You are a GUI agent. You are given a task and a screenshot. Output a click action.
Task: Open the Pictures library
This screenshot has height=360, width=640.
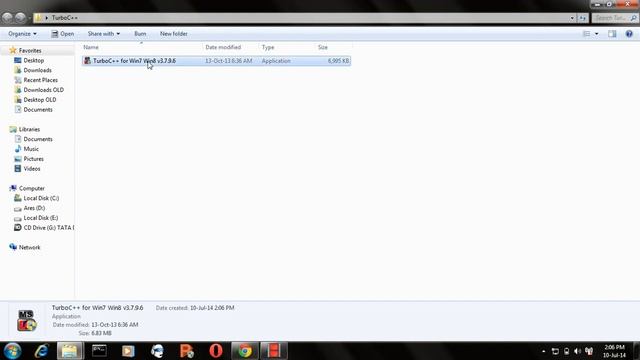coord(33,159)
